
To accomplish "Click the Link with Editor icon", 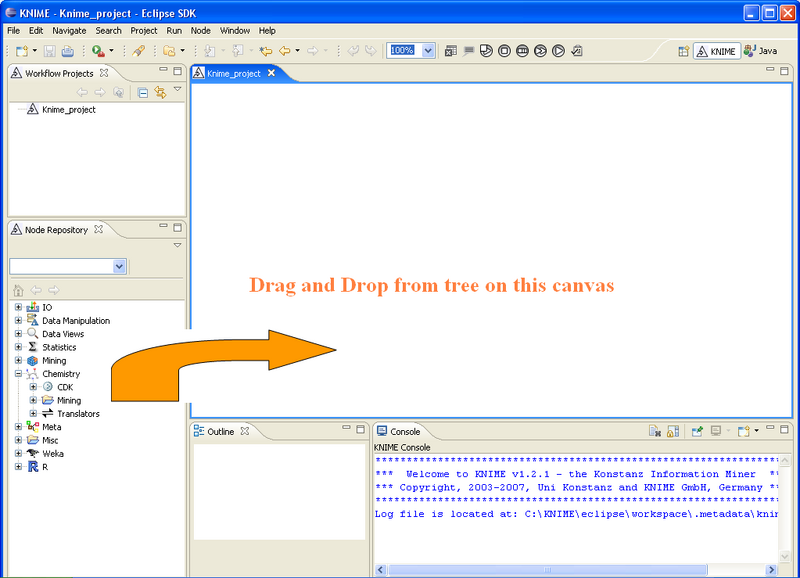I will coord(160,92).
